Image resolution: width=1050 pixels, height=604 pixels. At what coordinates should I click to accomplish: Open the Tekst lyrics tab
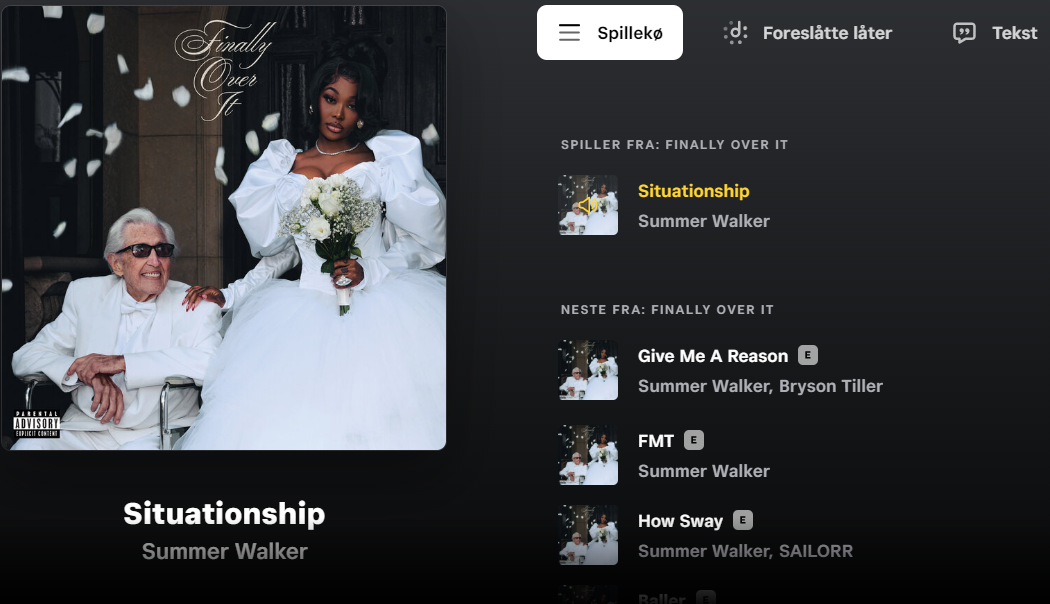(x=995, y=33)
